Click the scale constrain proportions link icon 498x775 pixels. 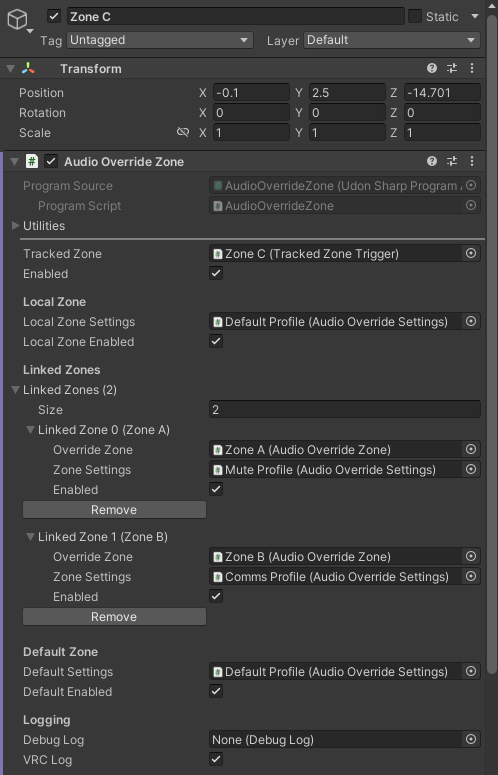[x=183, y=132]
